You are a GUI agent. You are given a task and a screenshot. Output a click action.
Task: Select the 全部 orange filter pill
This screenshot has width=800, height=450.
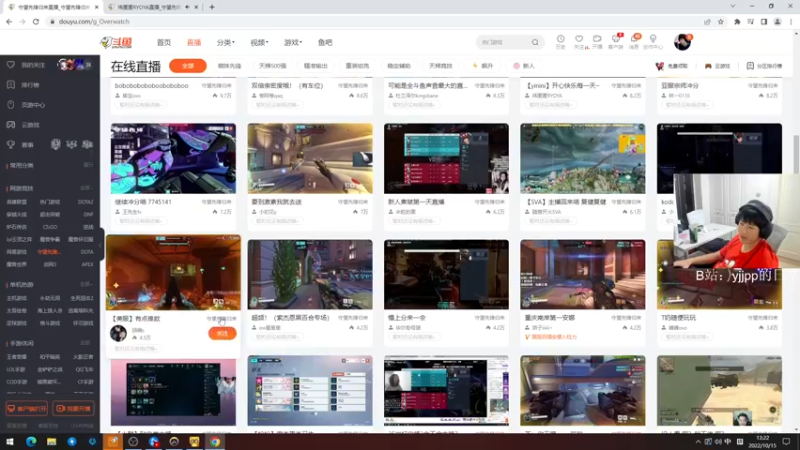coord(188,66)
